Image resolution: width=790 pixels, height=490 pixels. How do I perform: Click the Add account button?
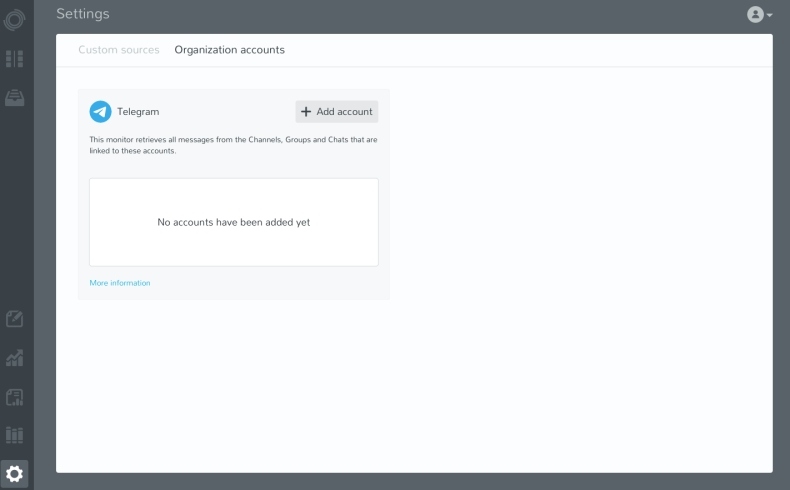(336, 111)
